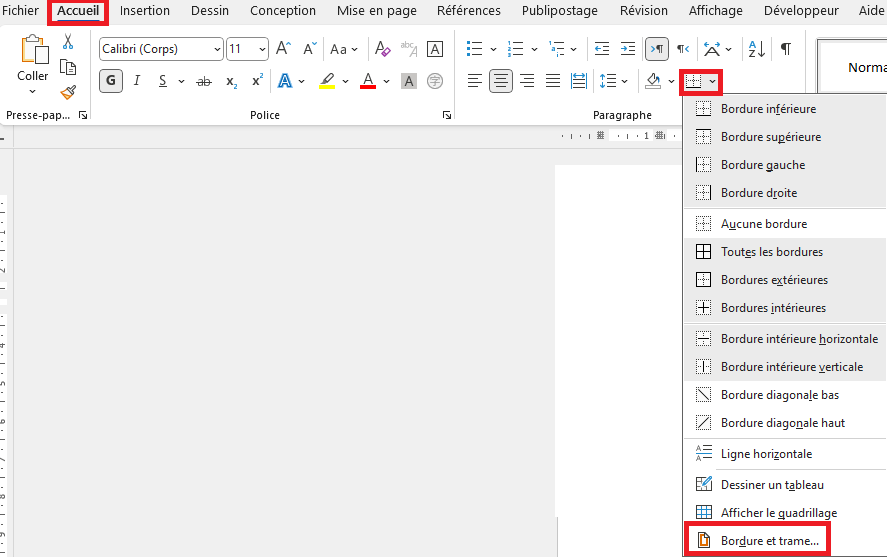This screenshot has height=557, width=887.
Task: Decrease font size with the smaller A icon
Action: coord(309,49)
